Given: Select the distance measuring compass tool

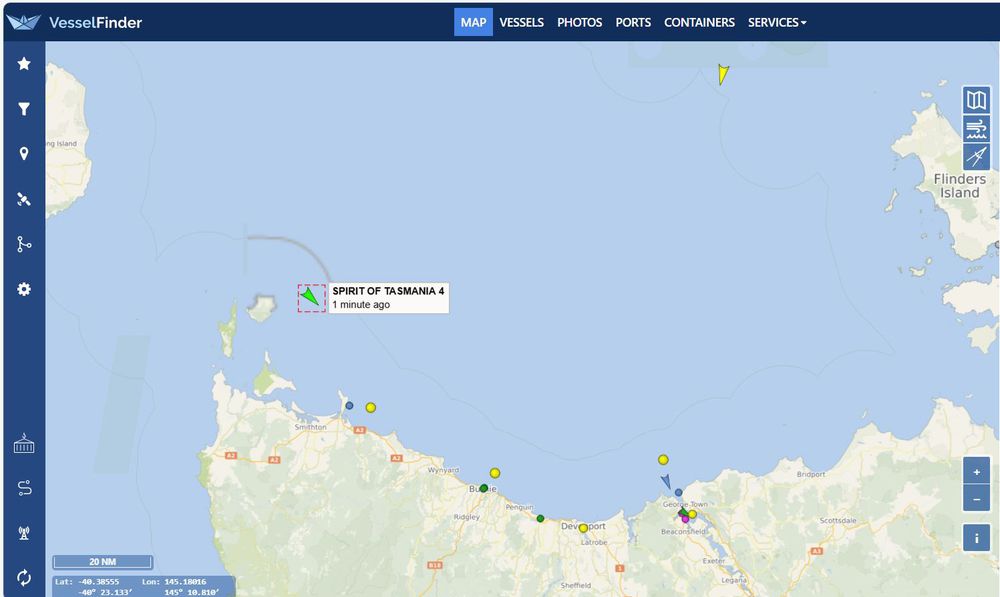Looking at the screenshot, I should coord(976,156).
